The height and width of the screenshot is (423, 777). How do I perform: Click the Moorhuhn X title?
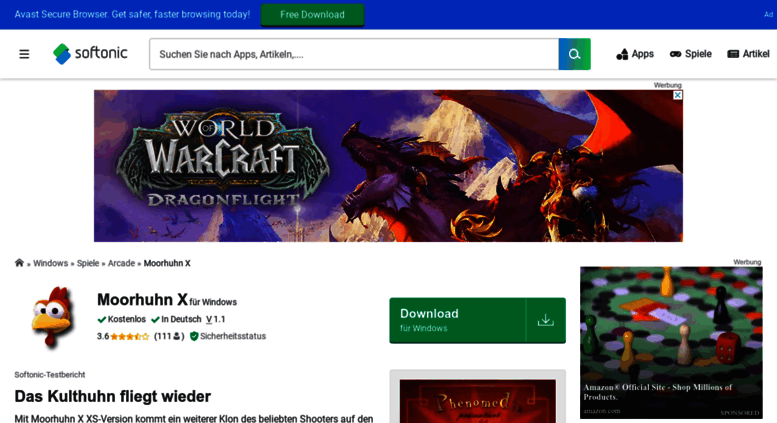(x=142, y=300)
